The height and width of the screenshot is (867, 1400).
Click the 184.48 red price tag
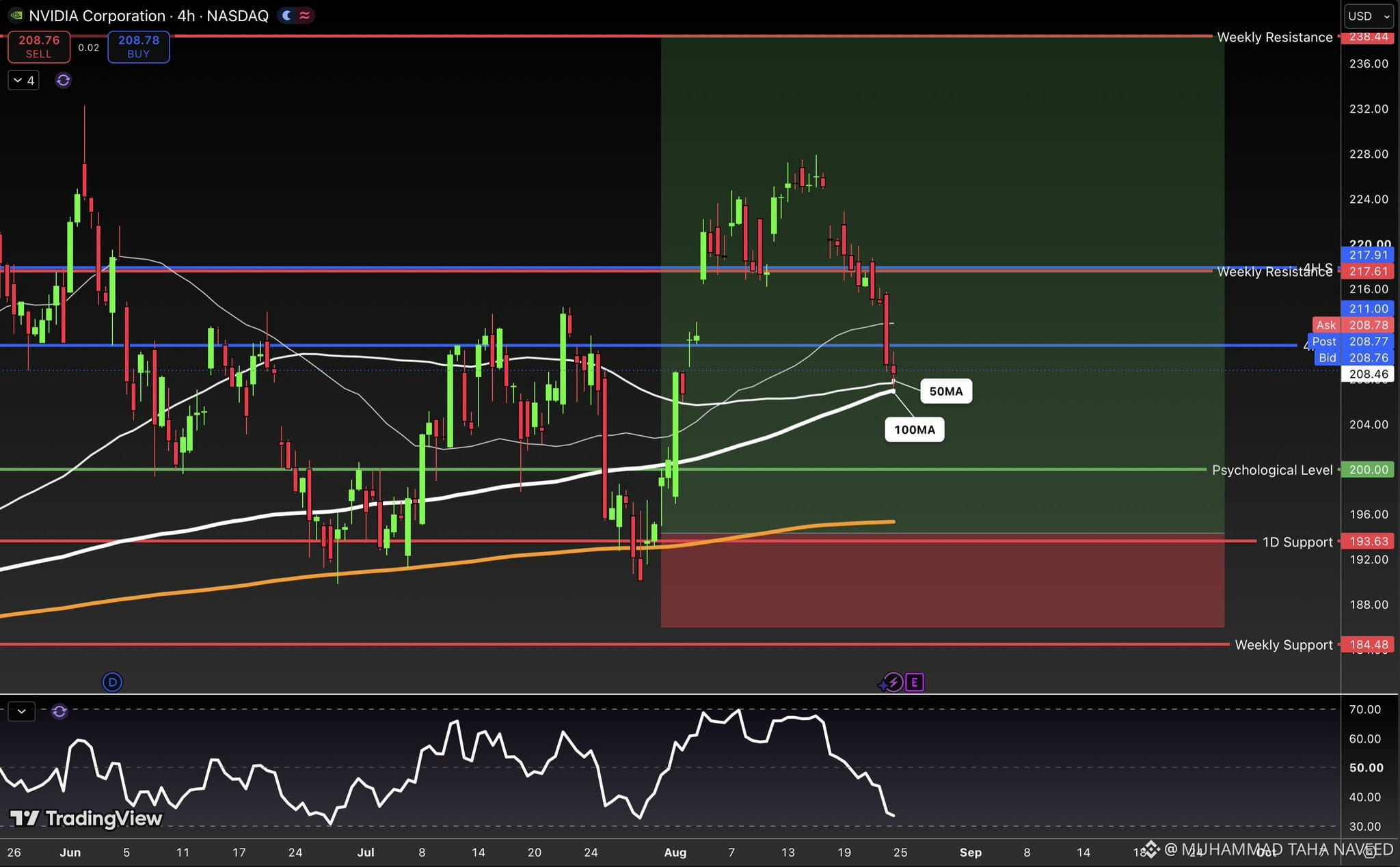tap(1368, 644)
